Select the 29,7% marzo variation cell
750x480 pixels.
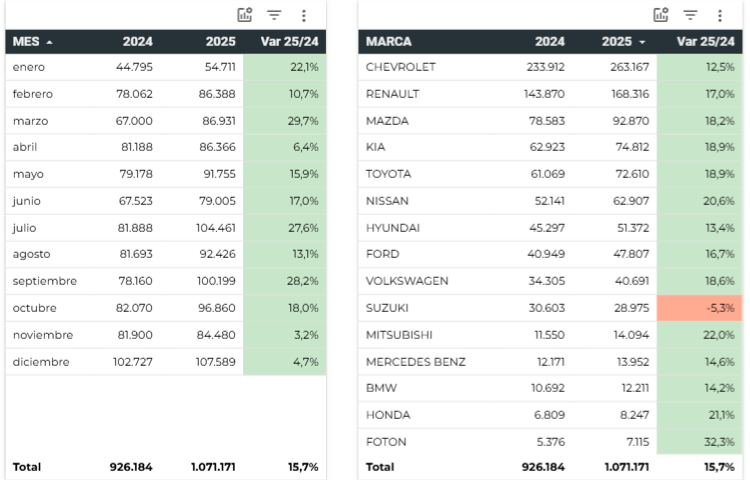pos(284,121)
